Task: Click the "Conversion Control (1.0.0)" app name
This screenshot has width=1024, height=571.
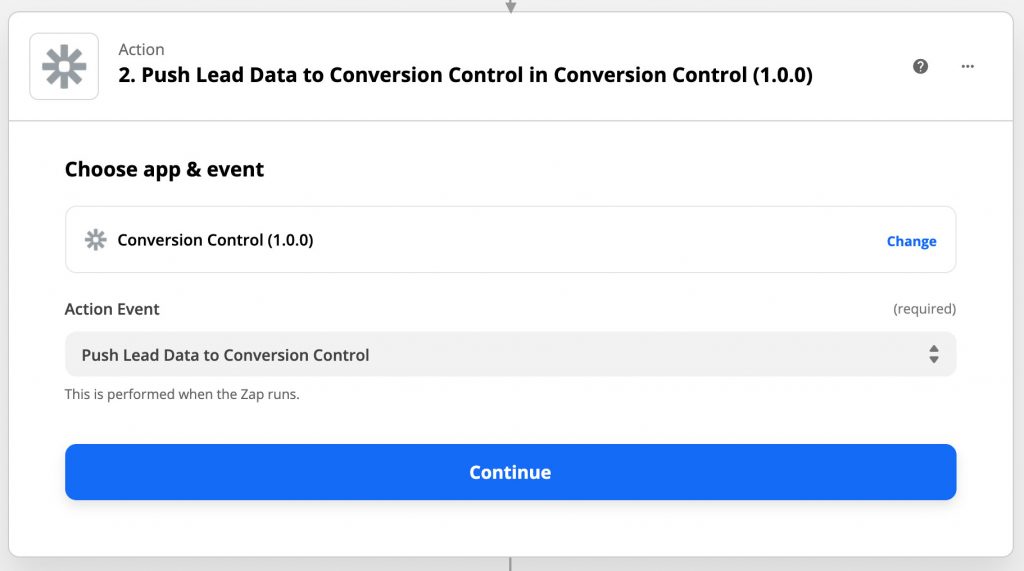Action: tap(215, 240)
